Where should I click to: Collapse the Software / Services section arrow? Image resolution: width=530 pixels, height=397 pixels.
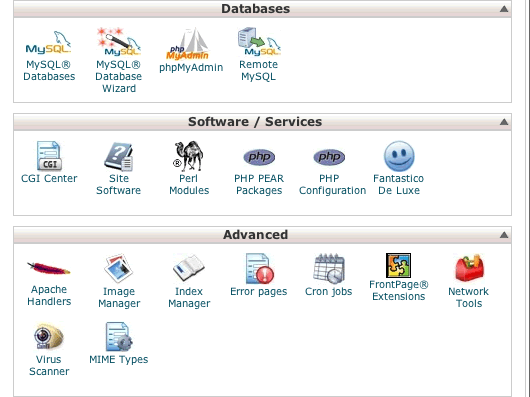point(504,122)
